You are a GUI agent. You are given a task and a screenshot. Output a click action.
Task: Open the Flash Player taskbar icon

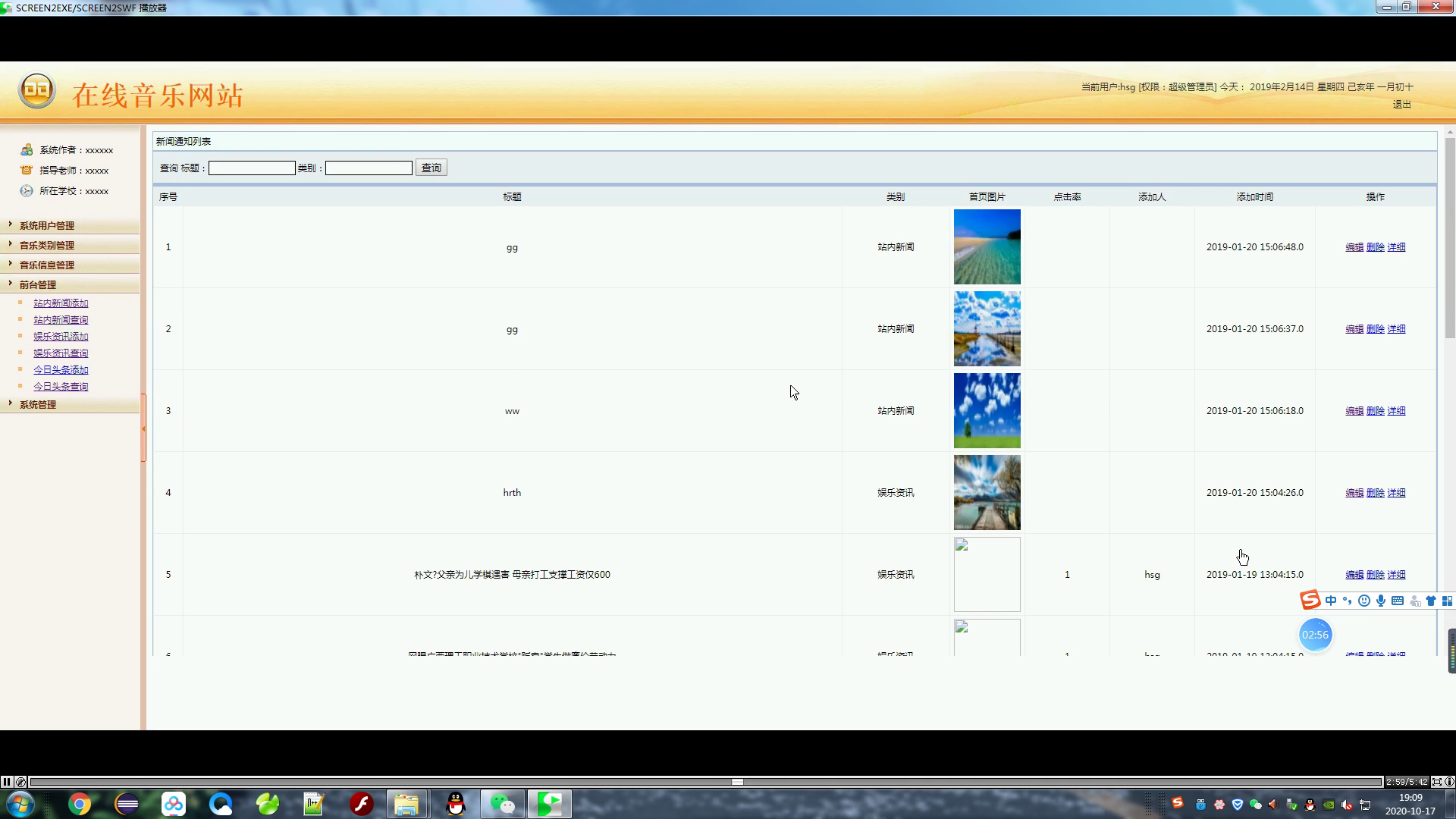pyautogui.click(x=362, y=804)
